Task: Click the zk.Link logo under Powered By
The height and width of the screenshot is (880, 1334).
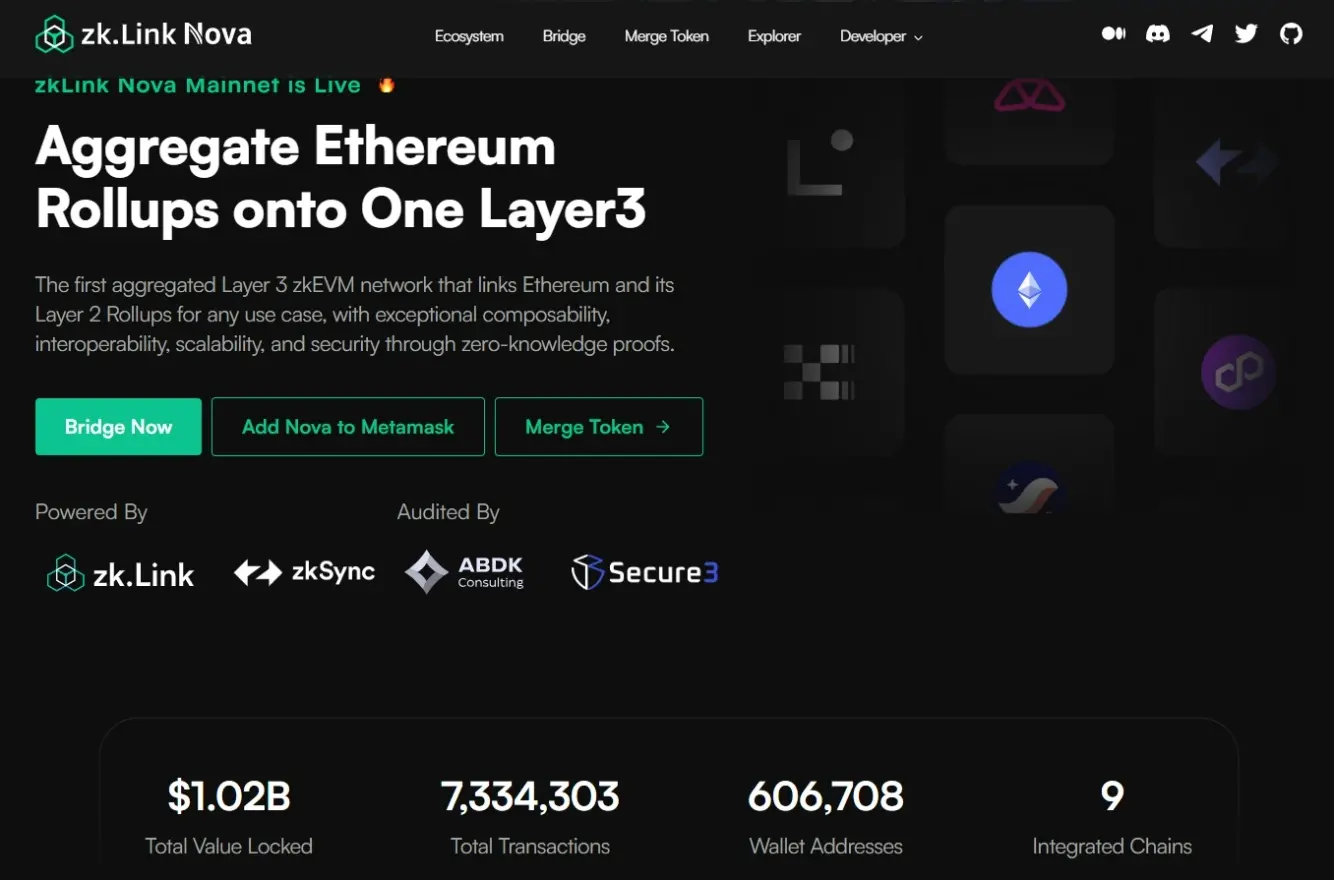Action: point(121,574)
